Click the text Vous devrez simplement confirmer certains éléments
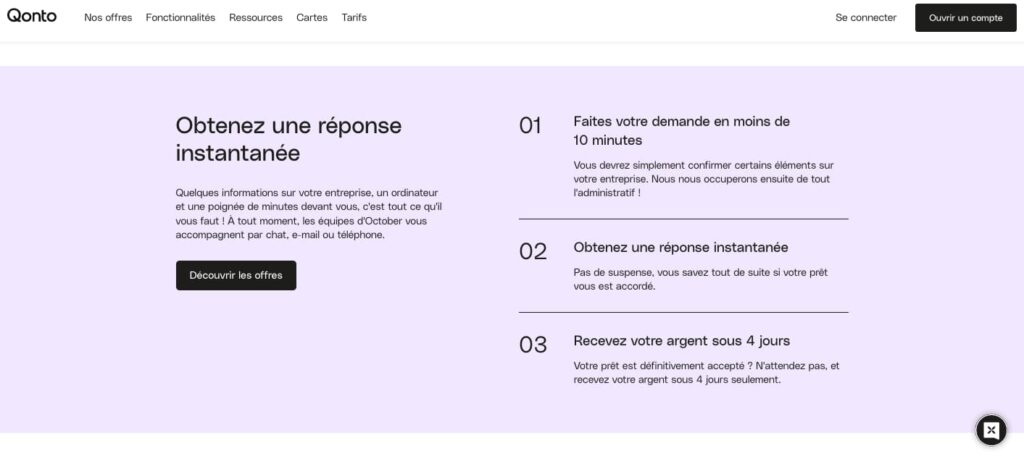Image resolution: width=1024 pixels, height=459 pixels. click(x=703, y=179)
